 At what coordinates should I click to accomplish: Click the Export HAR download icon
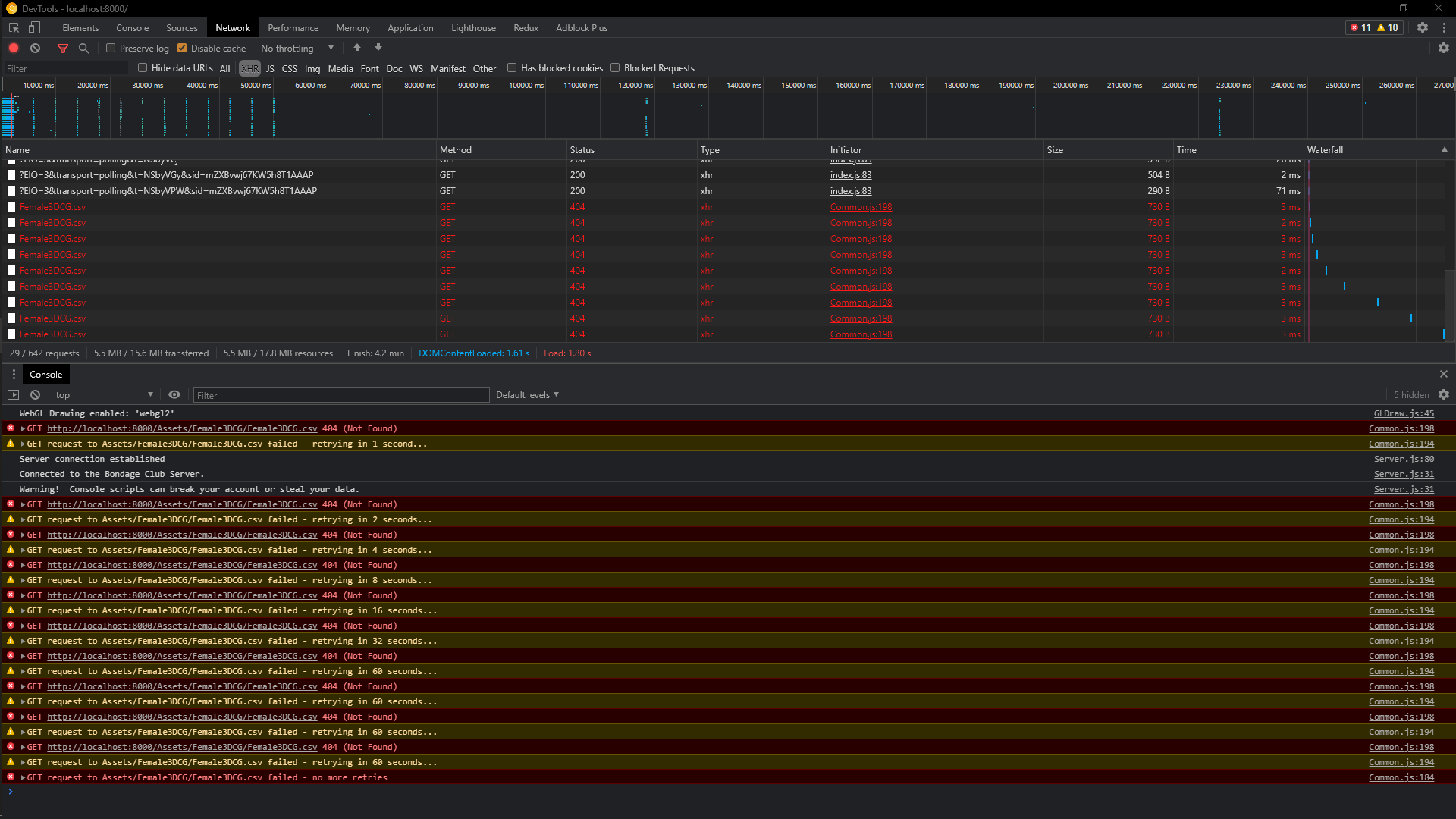(378, 48)
